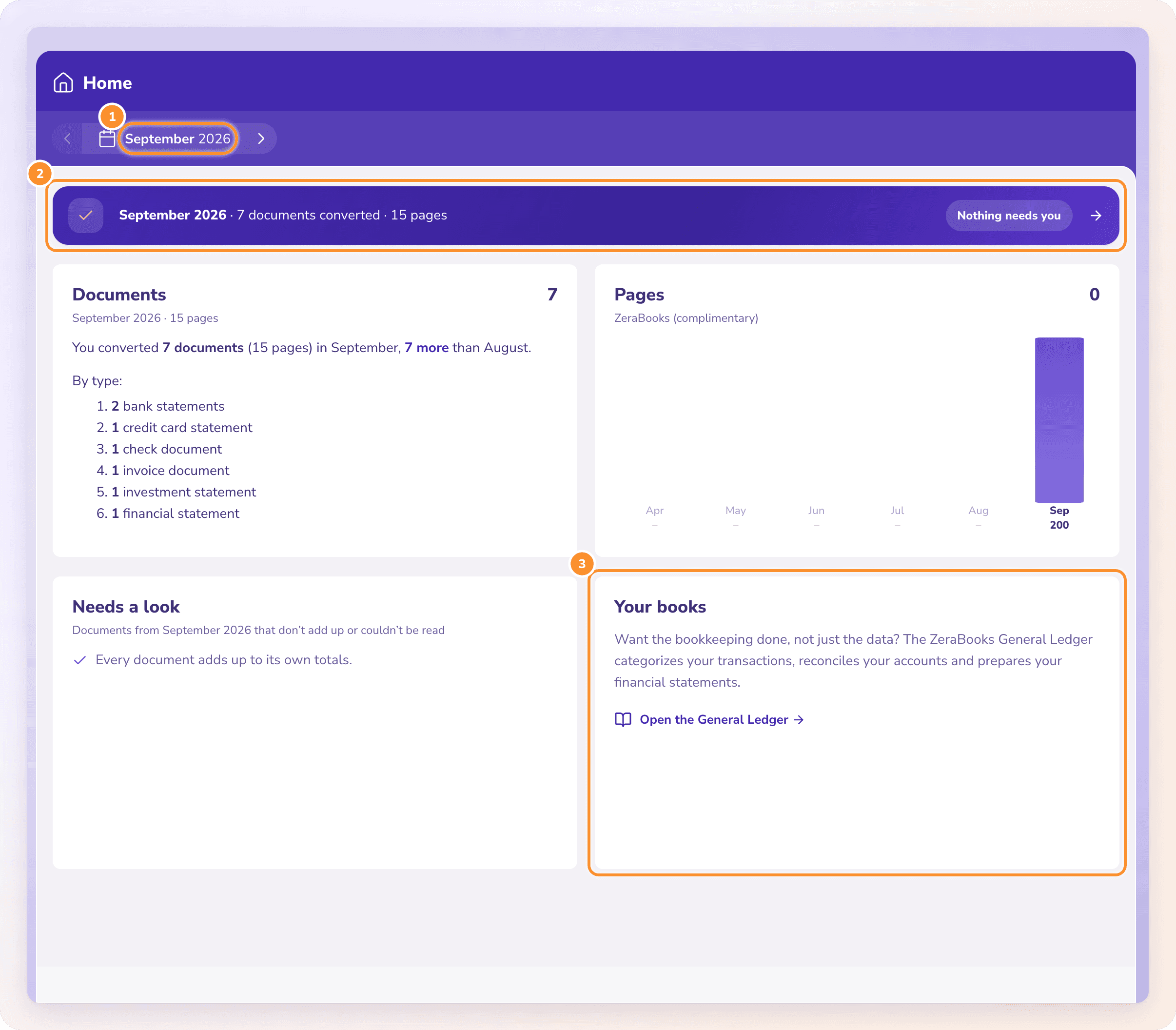The width and height of the screenshot is (1176, 1030).
Task: Select the 'Documents' card heading
Action: [x=119, y=294]
